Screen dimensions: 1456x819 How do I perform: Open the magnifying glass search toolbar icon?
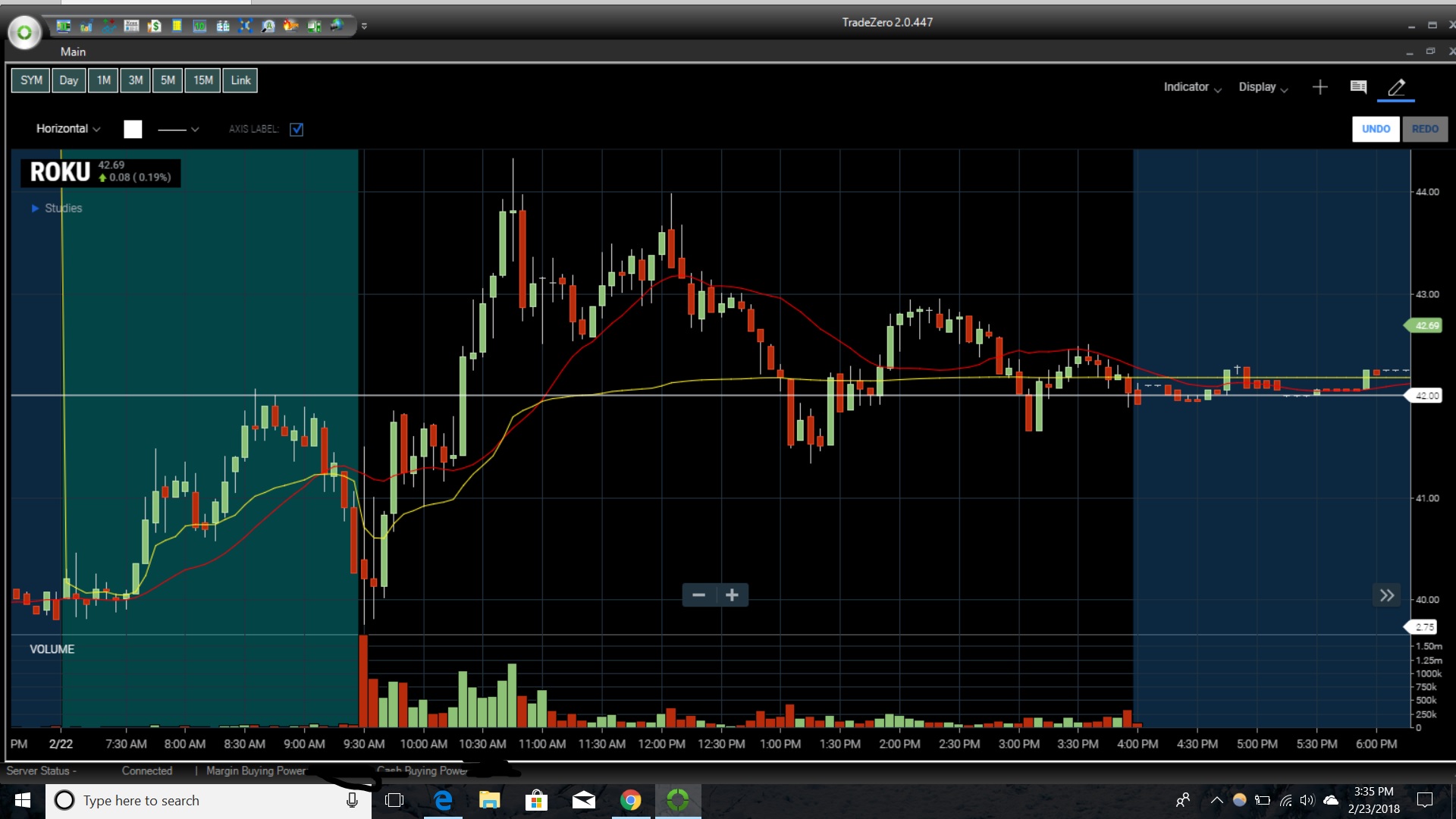click(268, 26)
